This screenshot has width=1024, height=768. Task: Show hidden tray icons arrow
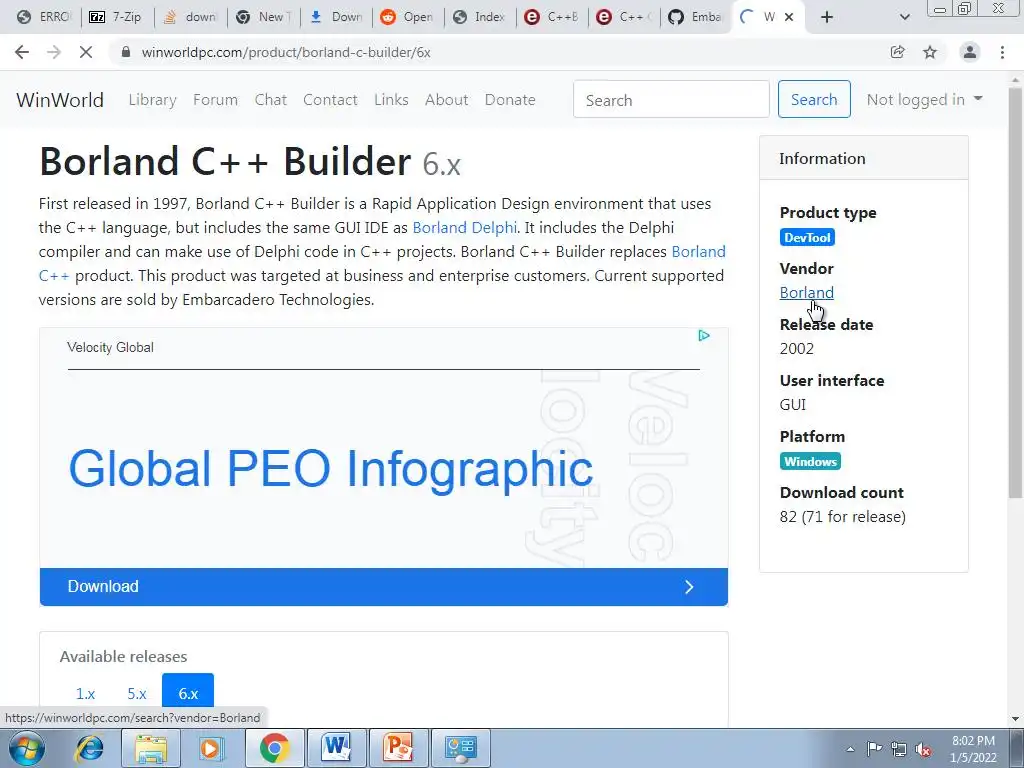pyautogui.click(x=850, y=749)
